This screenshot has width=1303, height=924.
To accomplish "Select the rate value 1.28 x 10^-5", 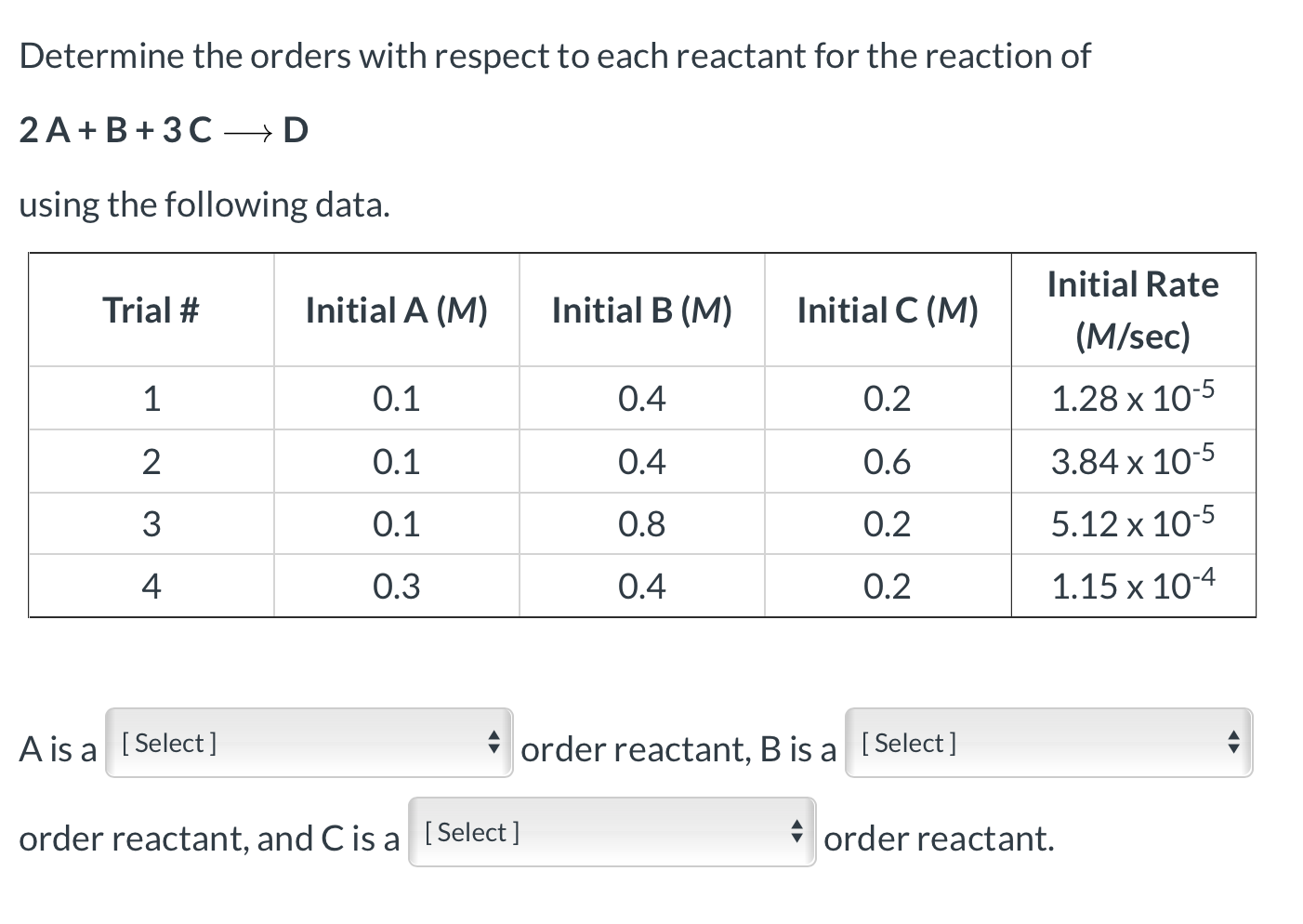I will click(x=1132, y=398).
